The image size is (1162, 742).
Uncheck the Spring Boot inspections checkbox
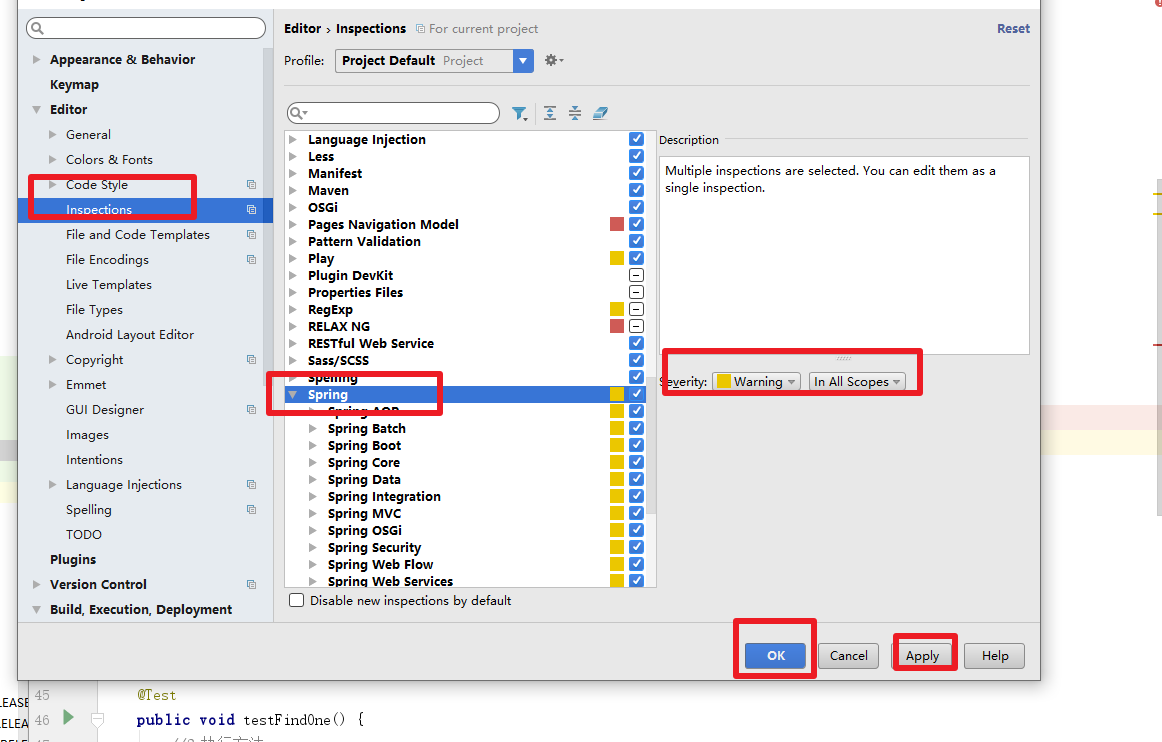[637, 445]
